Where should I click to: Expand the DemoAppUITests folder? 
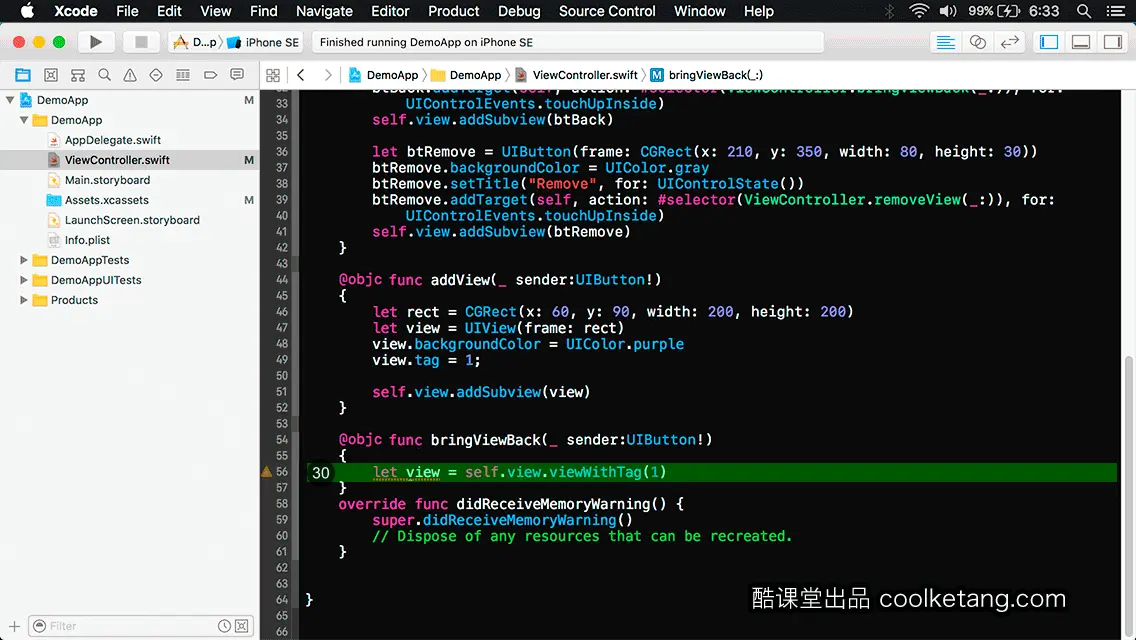point(24,280)
